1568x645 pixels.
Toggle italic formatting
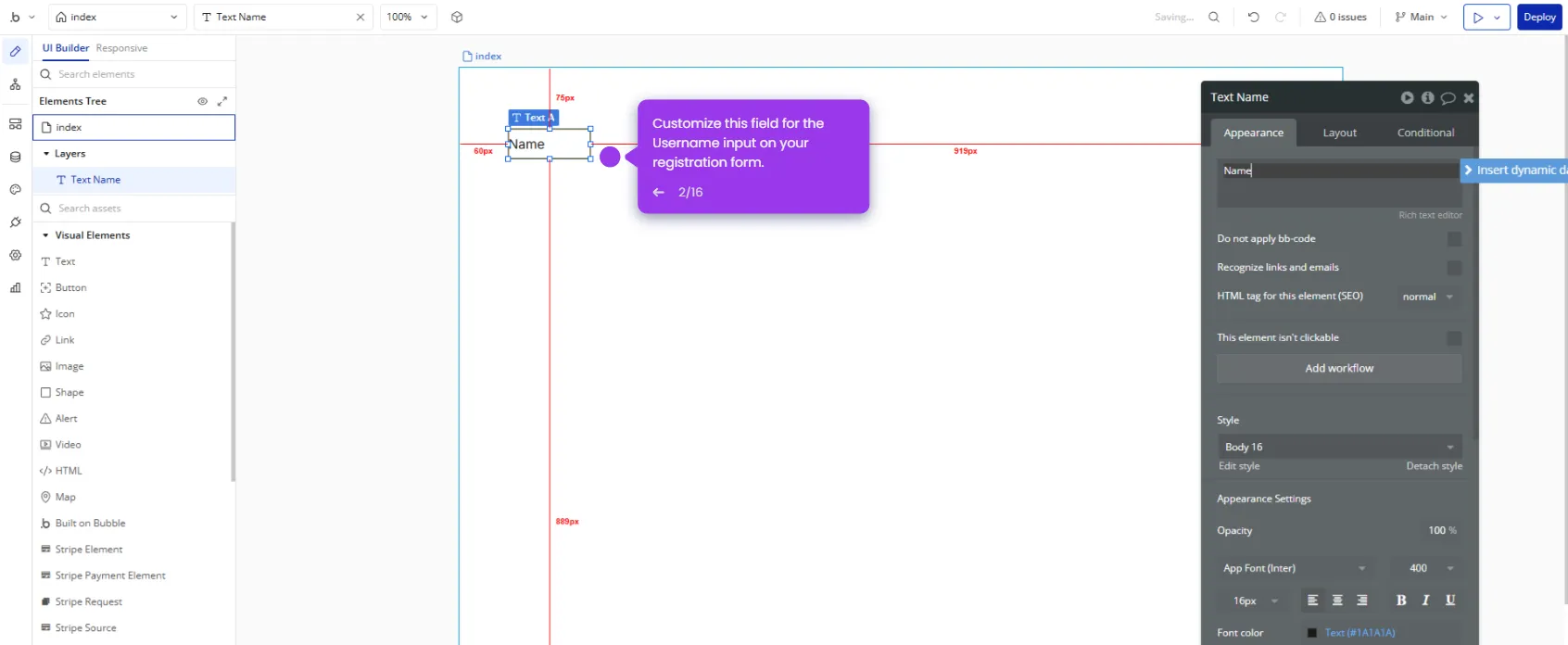(x=1426, y=601)
